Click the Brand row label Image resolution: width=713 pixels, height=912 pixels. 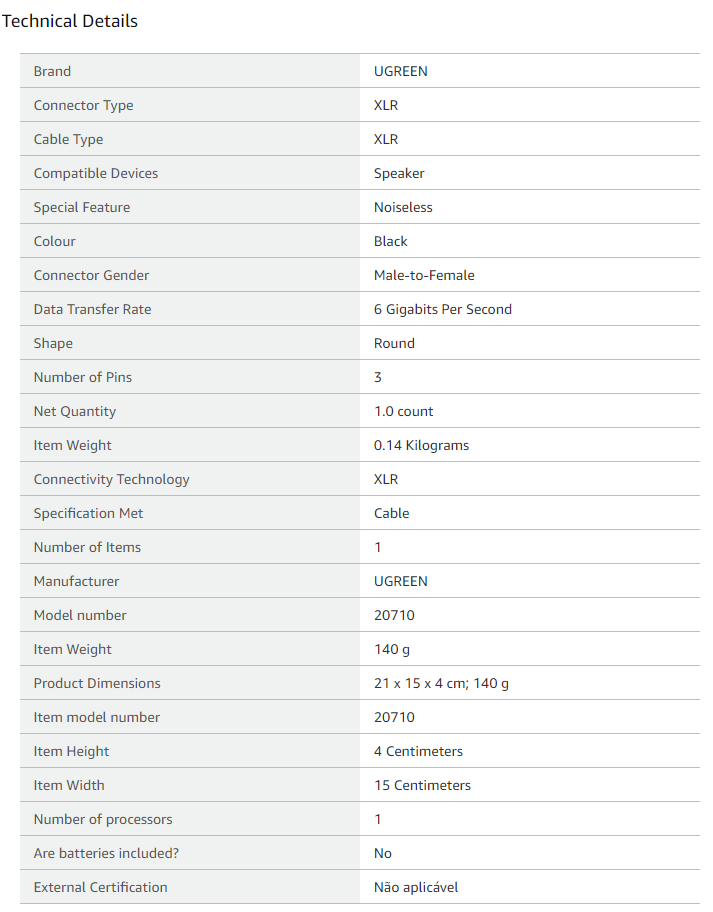[x=52, y=71]
